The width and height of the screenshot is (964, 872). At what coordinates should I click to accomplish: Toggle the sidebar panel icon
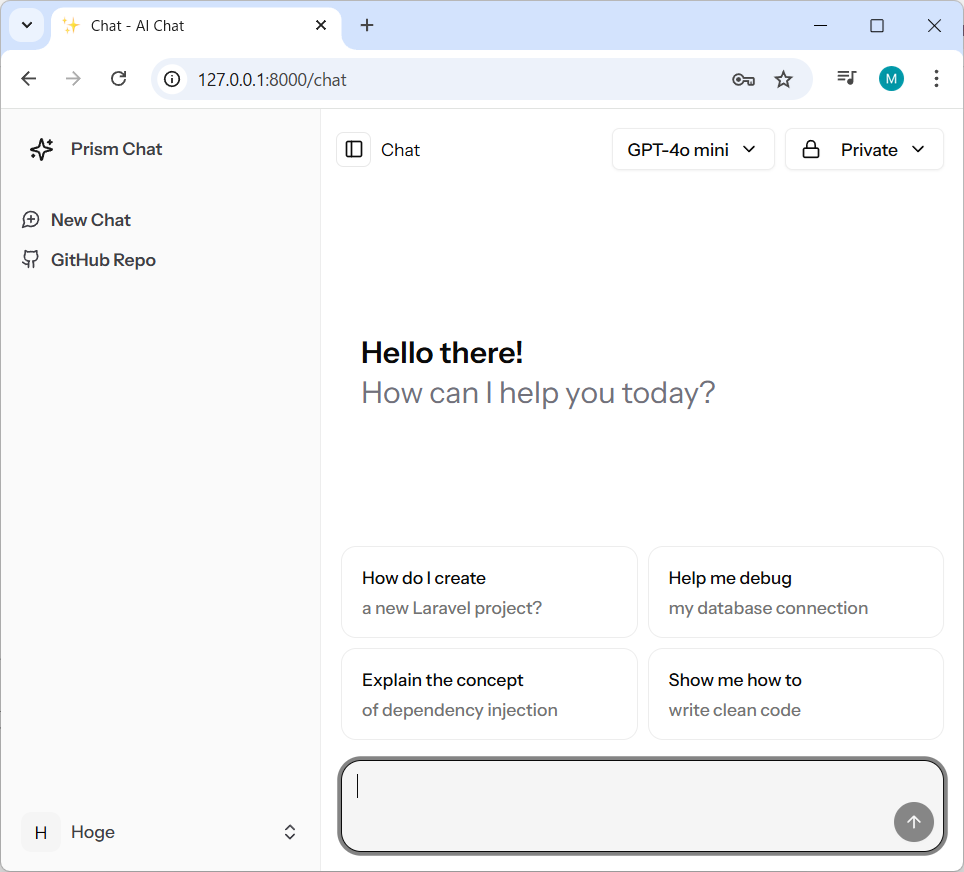pos(354,149)
